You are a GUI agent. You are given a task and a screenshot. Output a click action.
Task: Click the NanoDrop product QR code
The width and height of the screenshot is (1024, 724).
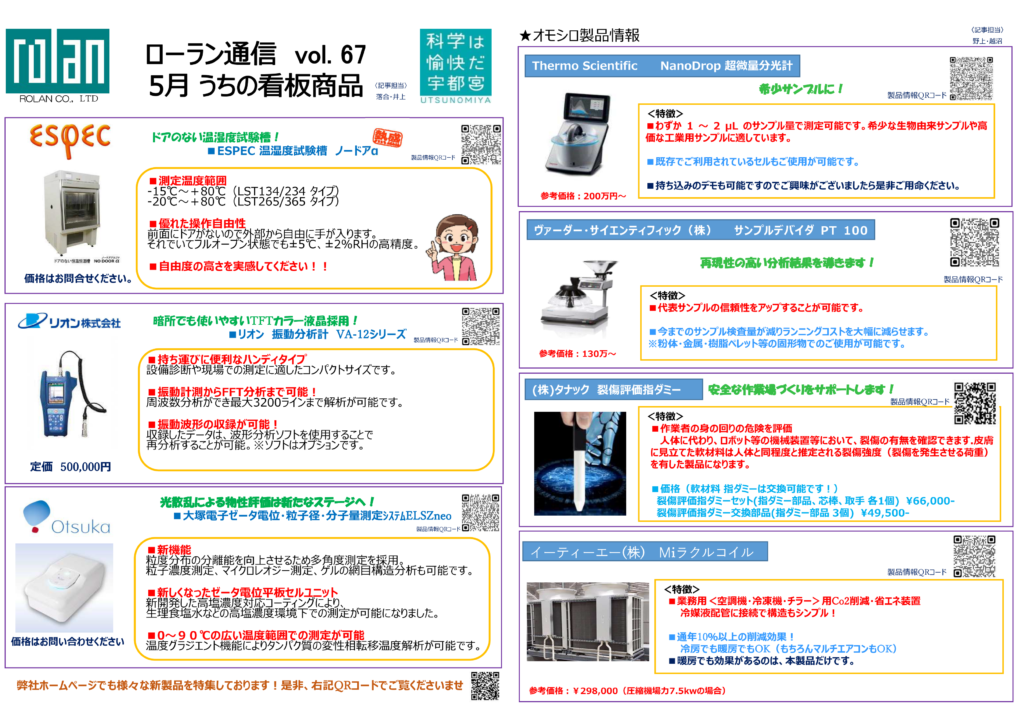[971, 78]
